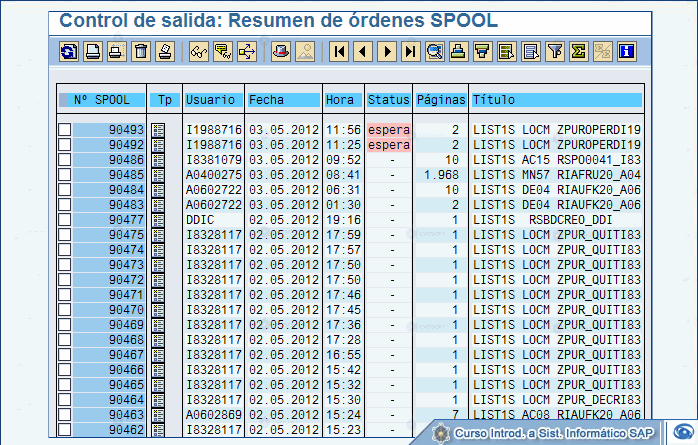The width and height of the screenshot is (698, 445).
Task: Tick the checkbox for spool 90483
Action: [x=65, y=204]
